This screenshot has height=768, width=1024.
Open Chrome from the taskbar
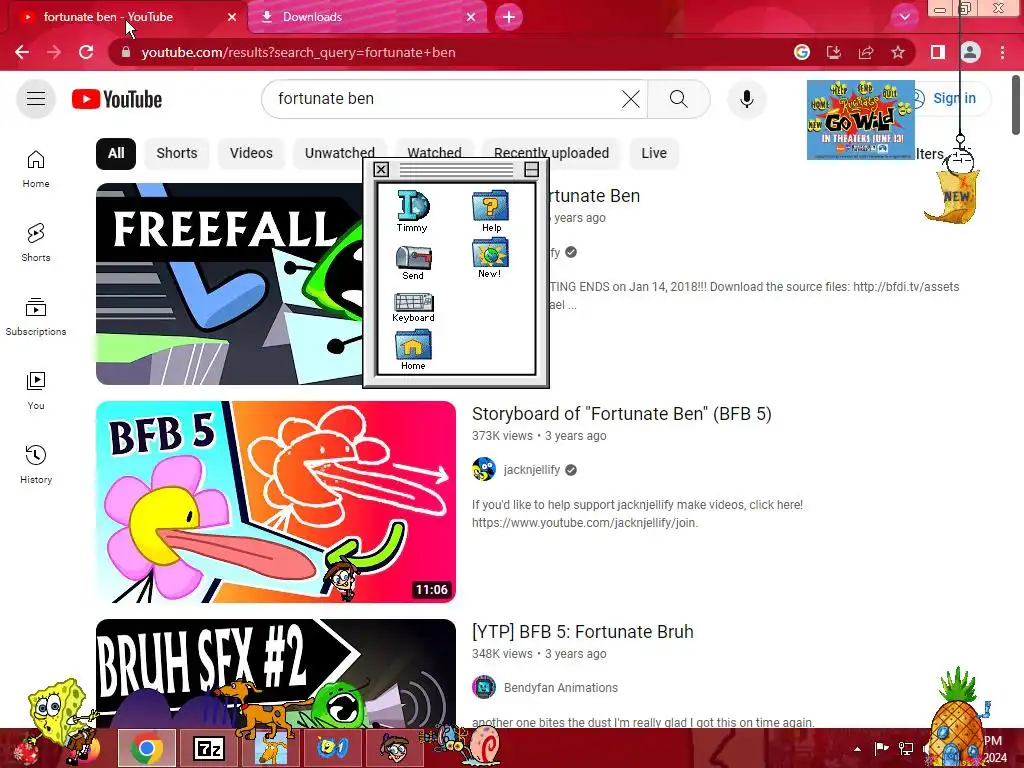click(146, 748)
